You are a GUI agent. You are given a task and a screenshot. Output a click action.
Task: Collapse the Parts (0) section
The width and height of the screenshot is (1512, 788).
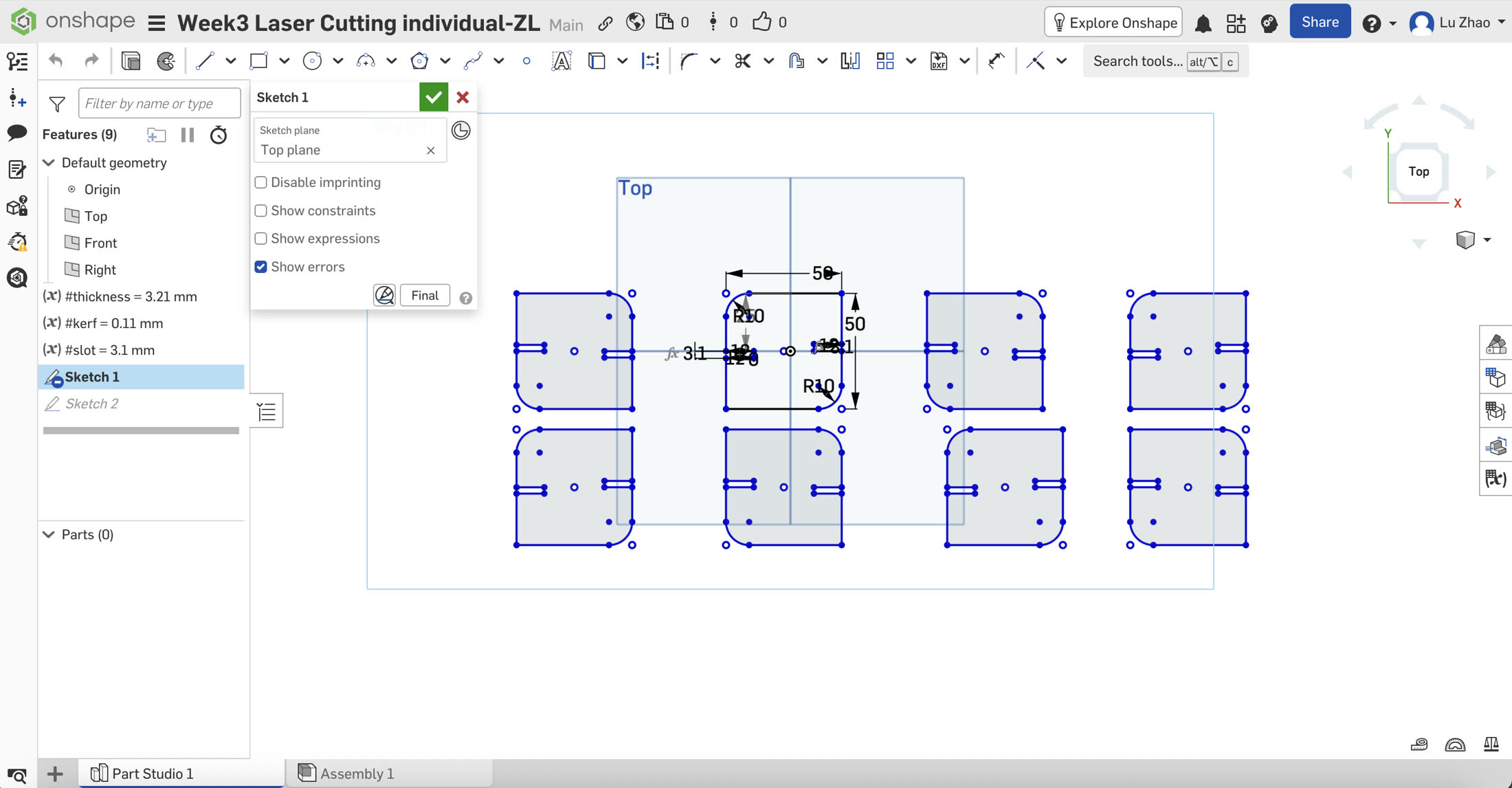click(x=49, y=534)
